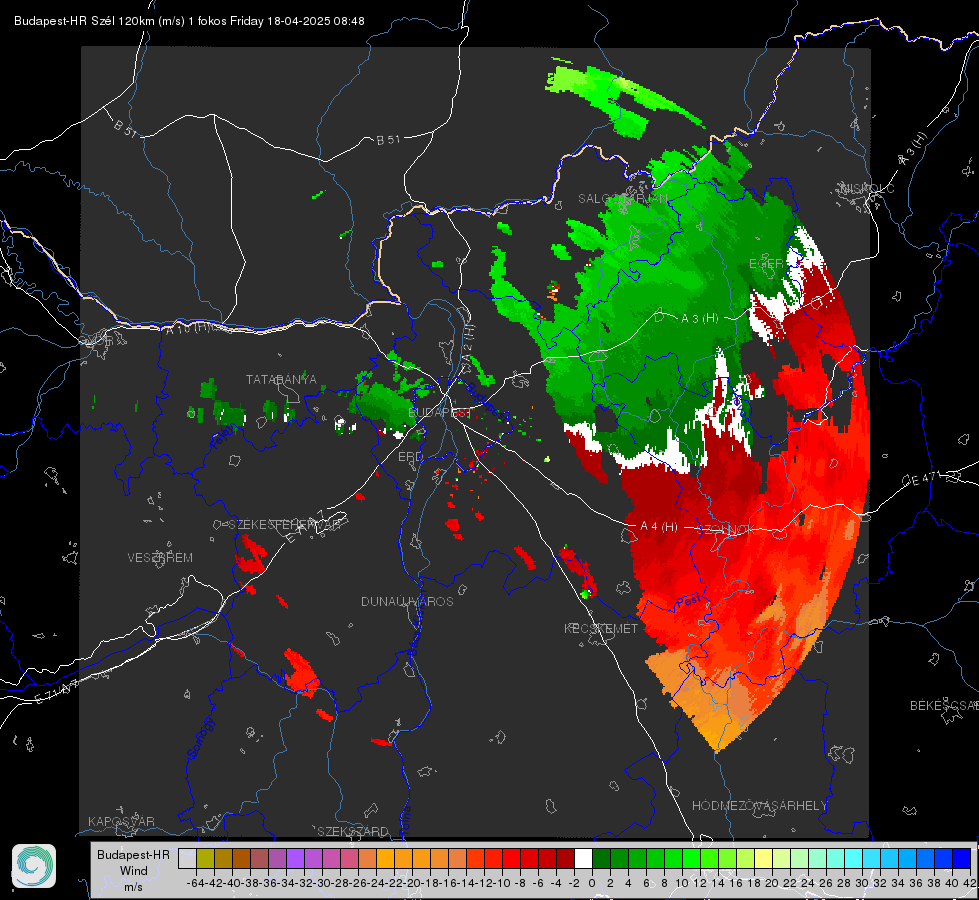Click the HODMEZOVASARHELY city label

click(759, 806)
